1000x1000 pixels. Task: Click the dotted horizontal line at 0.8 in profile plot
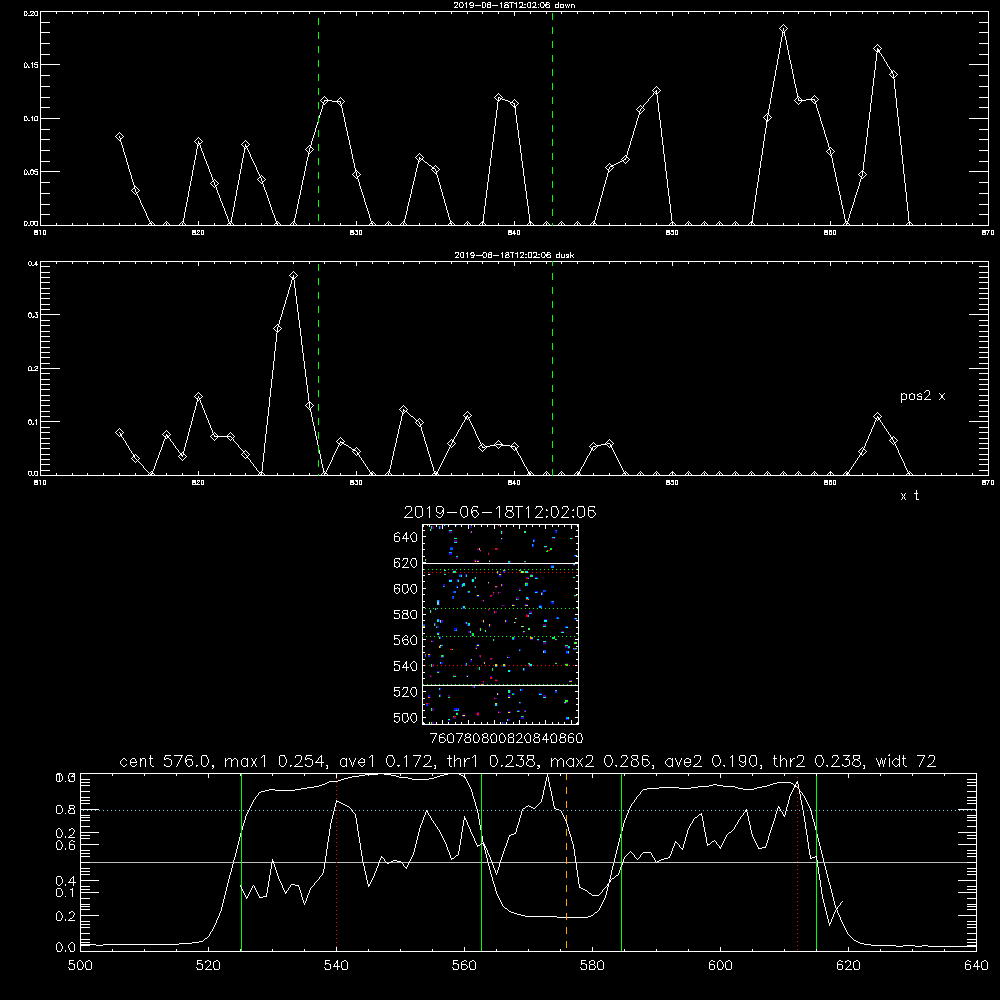click(x=528, y=810)
